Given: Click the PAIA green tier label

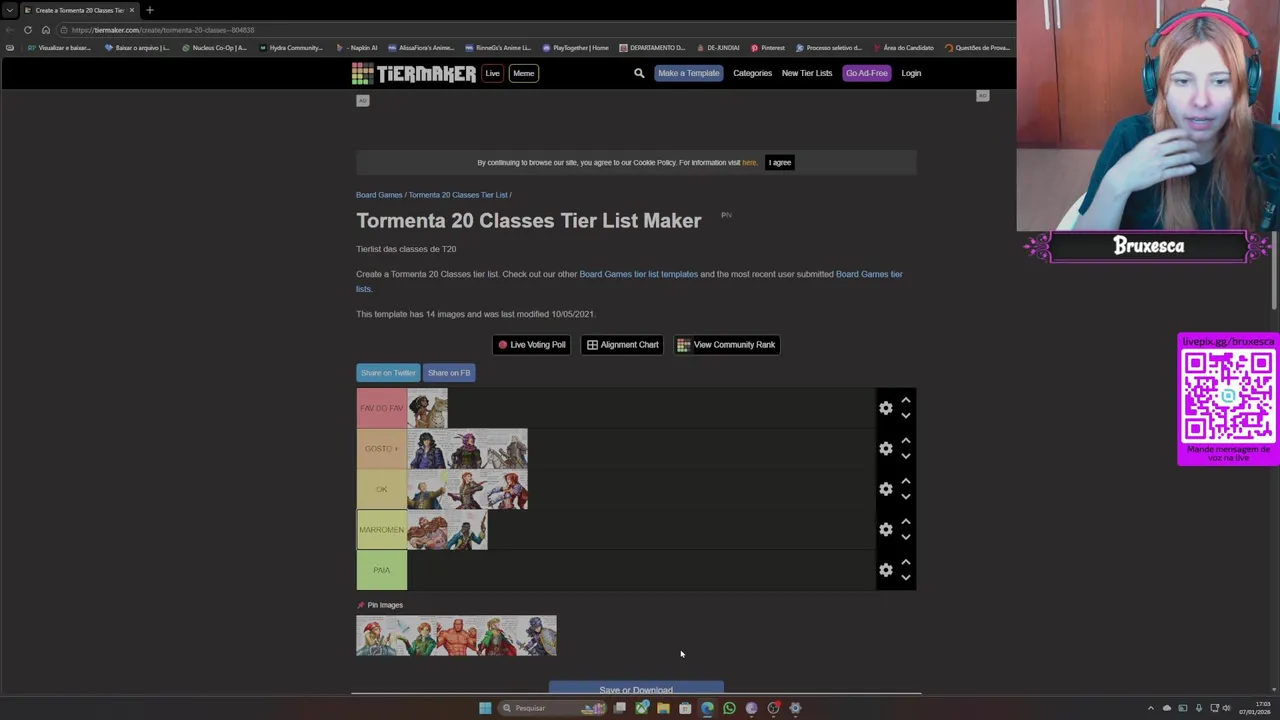Looking at the screenshot, I should point(381,570).
